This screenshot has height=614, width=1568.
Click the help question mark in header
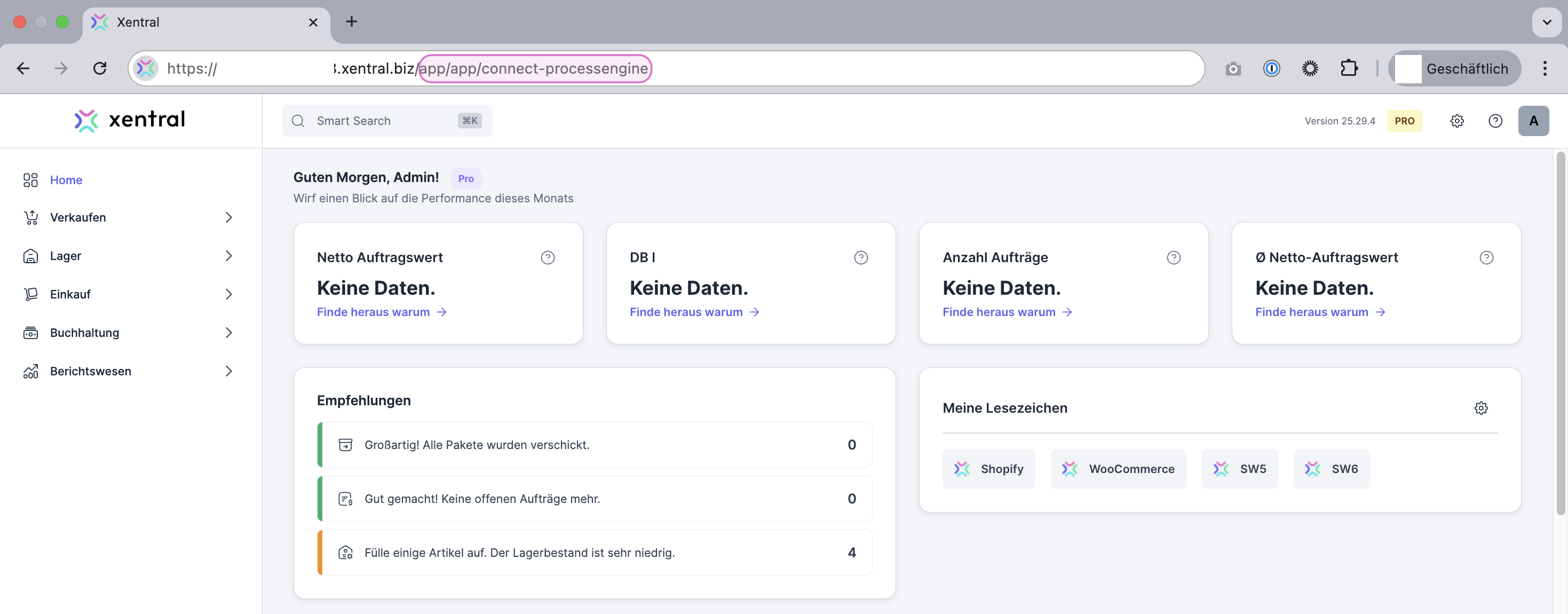(1495, 121)
